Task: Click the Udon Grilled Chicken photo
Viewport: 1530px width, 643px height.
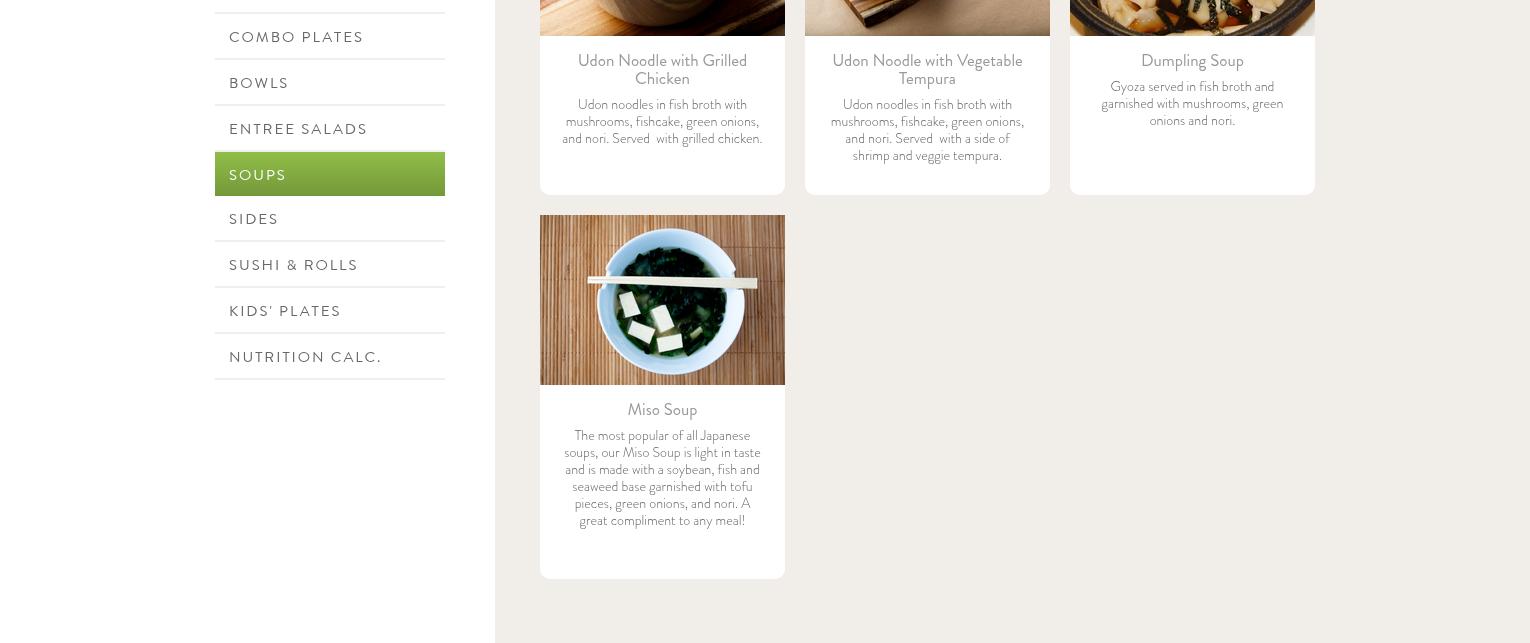Action: [x=662, y=17]
